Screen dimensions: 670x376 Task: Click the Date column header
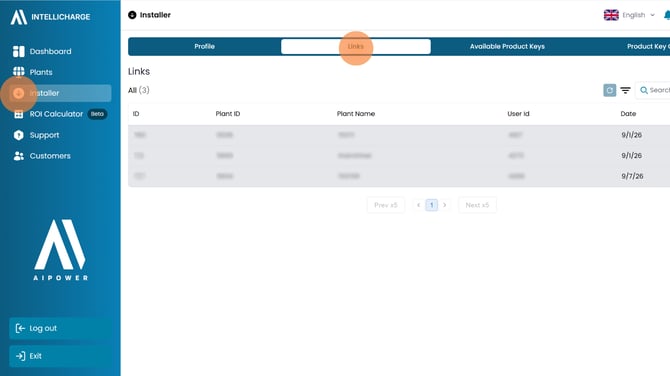click(628, 114)
